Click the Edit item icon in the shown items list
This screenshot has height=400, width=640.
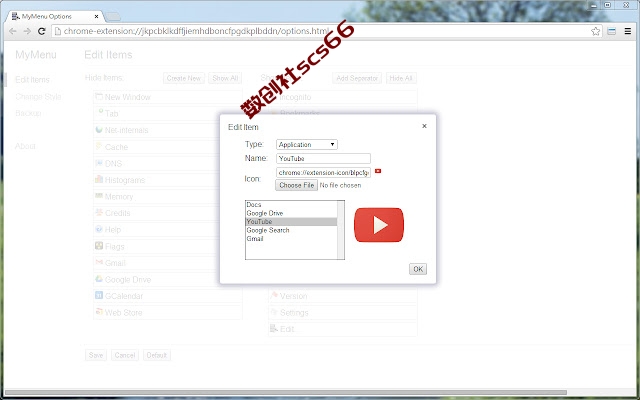point(274,328)
